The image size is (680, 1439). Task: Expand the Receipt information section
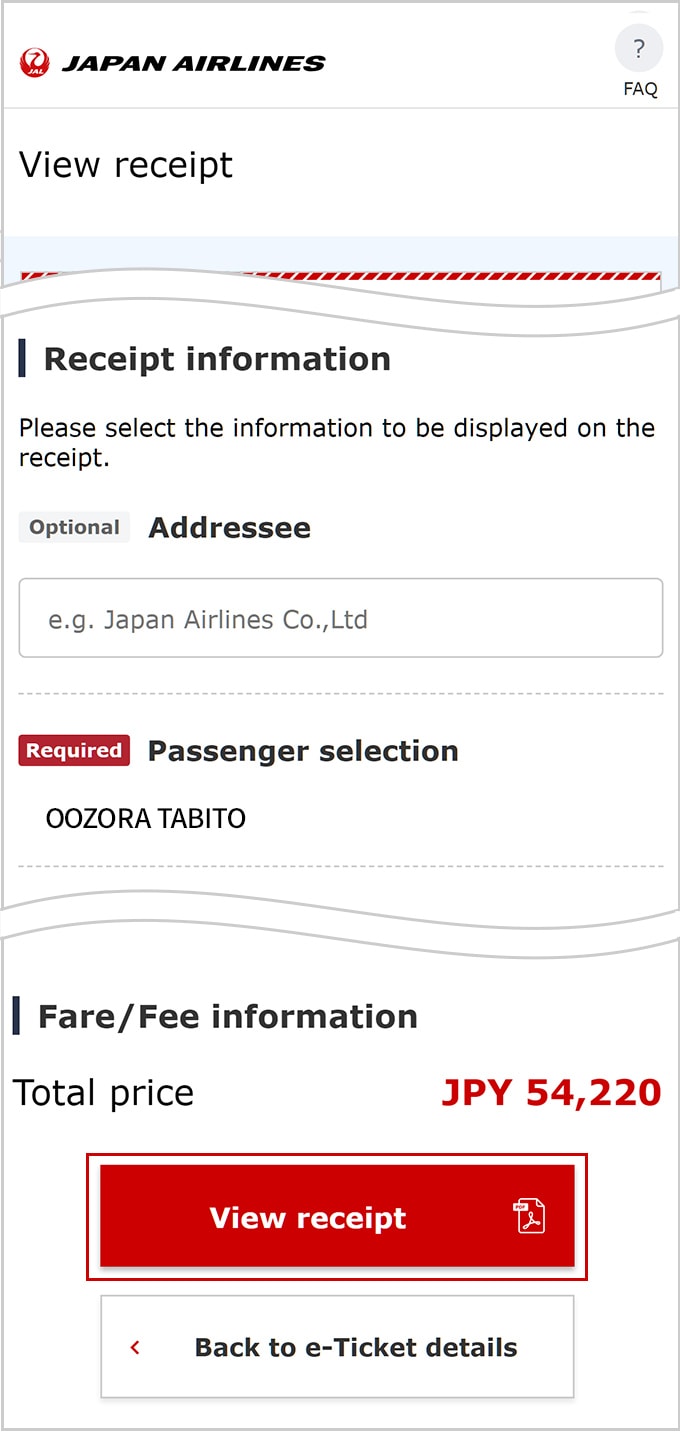click(x=216, y=359)
